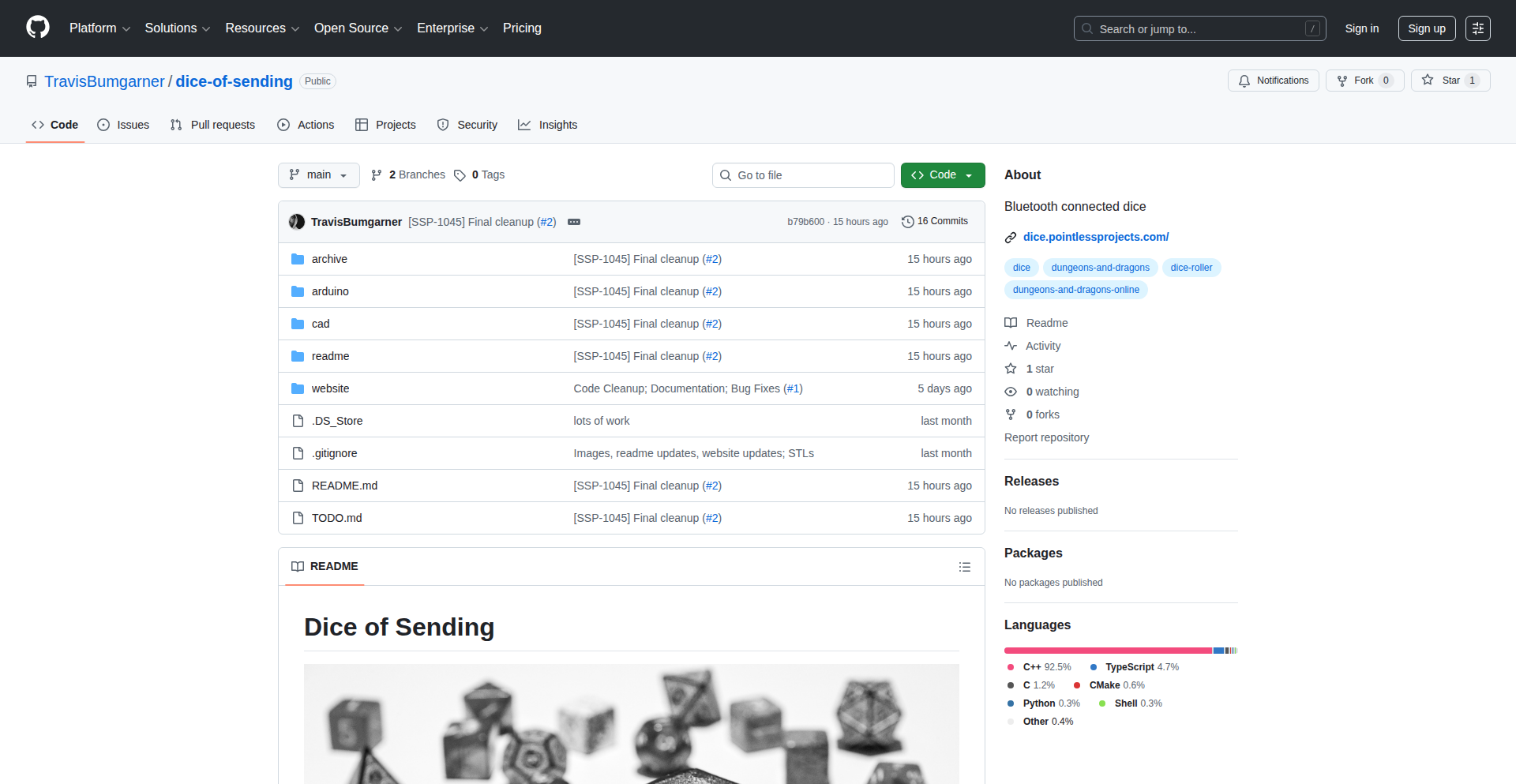Image resolution: width=1516 pixels, height=784 pixels.
Task: Select the README tab in file viewer
Action: coord(325,567)
